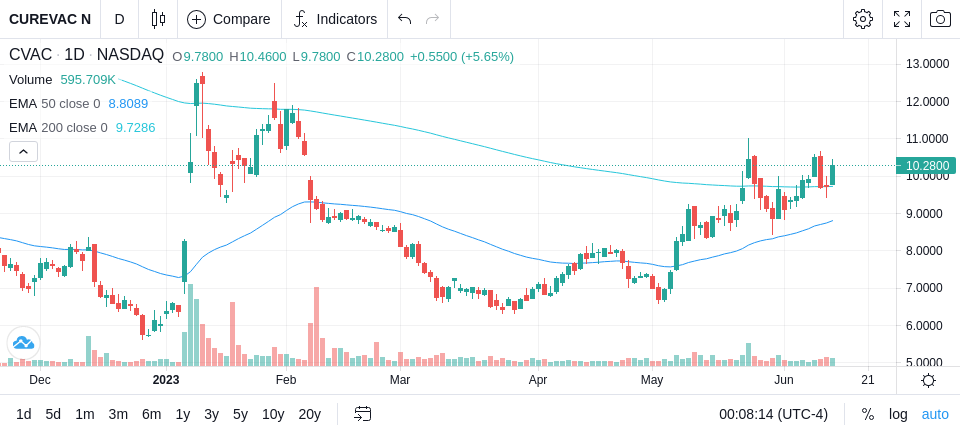
Task: Click the Volume value 595.709K
Action: click(88, 80)
